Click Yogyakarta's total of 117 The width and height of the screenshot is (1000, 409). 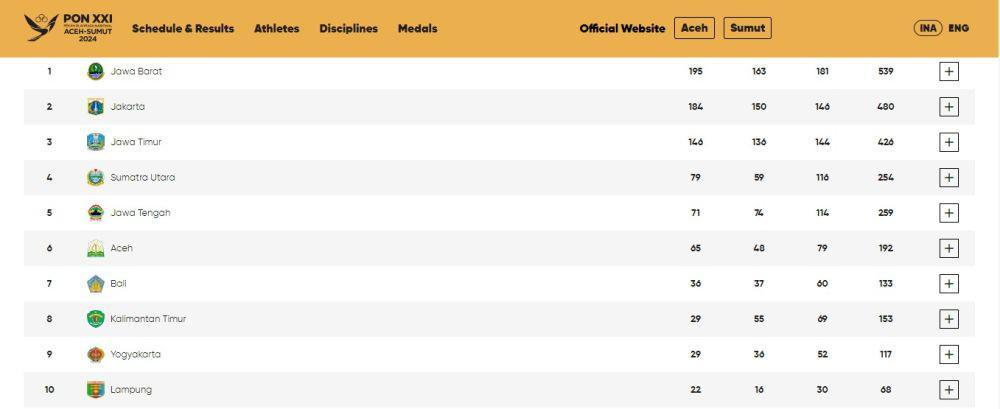(885, 354)
